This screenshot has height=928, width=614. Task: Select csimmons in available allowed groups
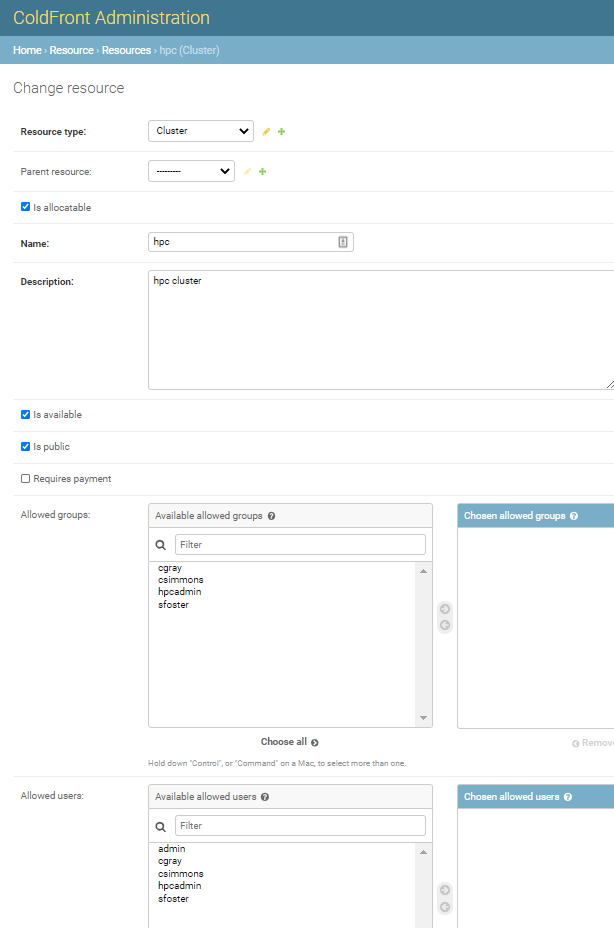(181, 580)
